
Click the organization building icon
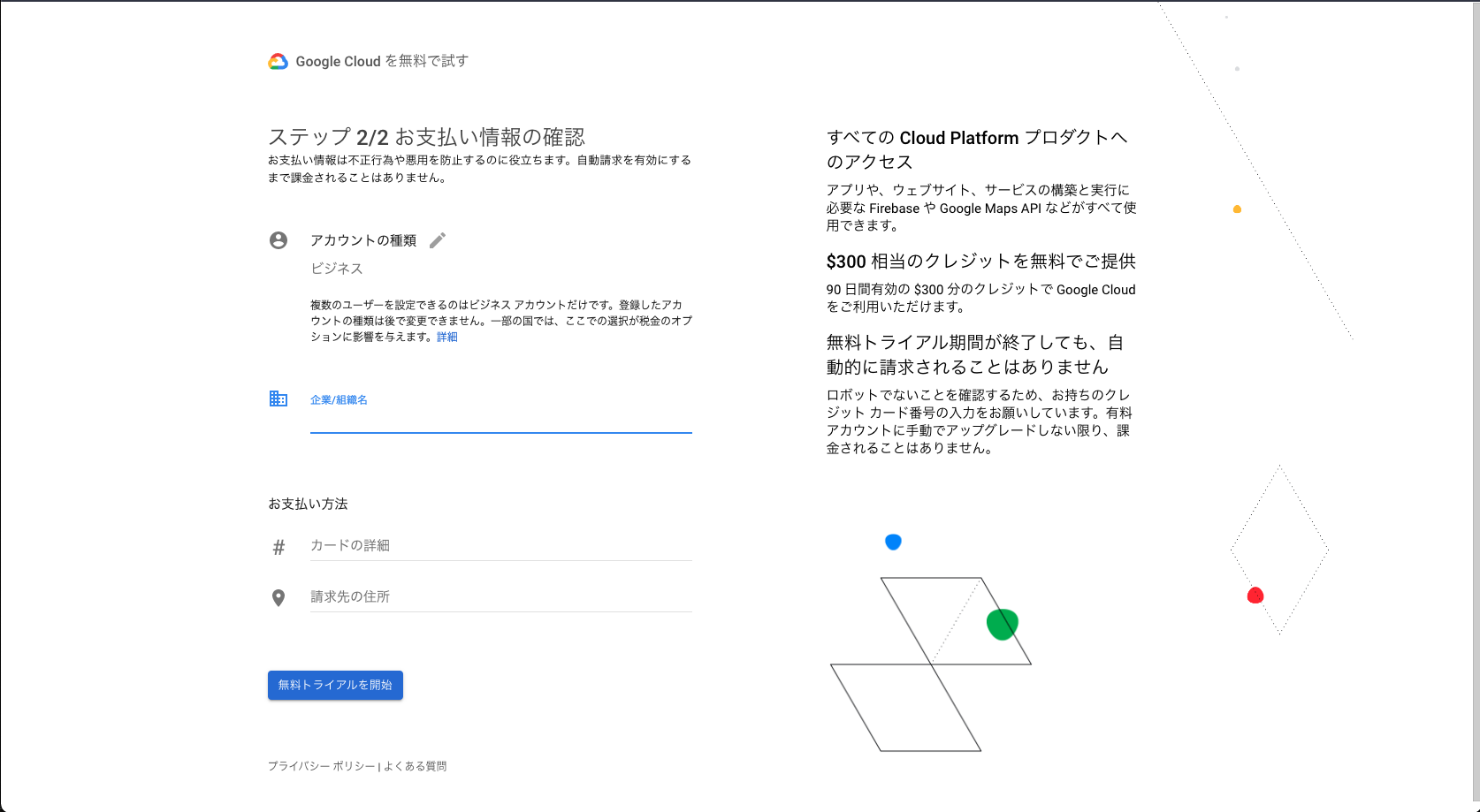(x=278, y=398)
